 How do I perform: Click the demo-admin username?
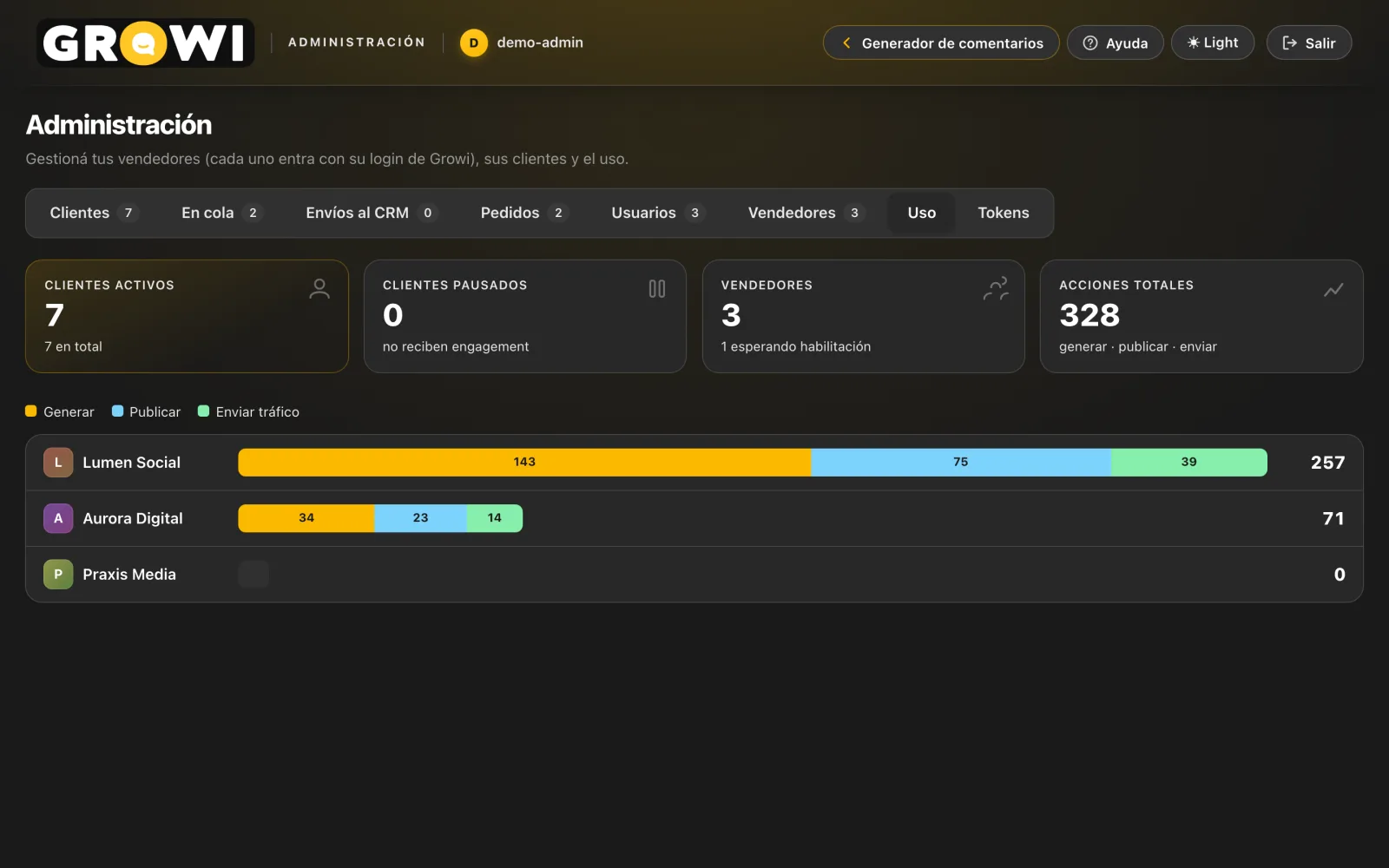pos(540,43)
